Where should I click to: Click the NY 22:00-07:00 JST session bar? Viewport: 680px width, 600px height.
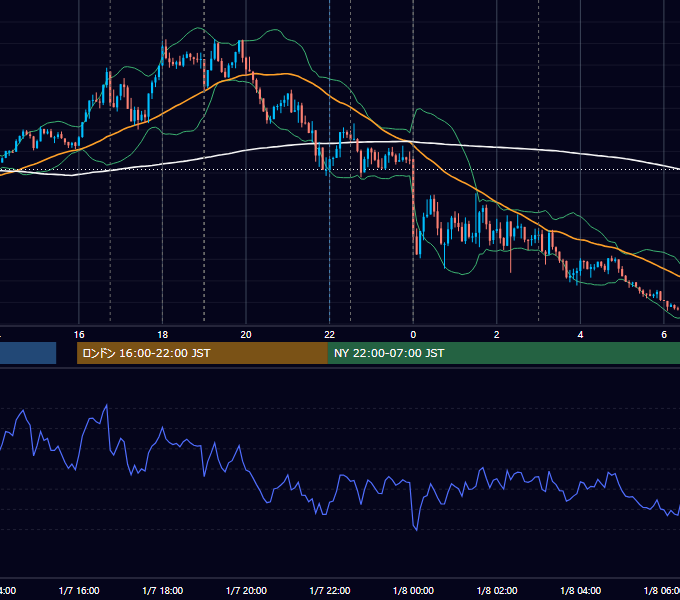[503, 353]
